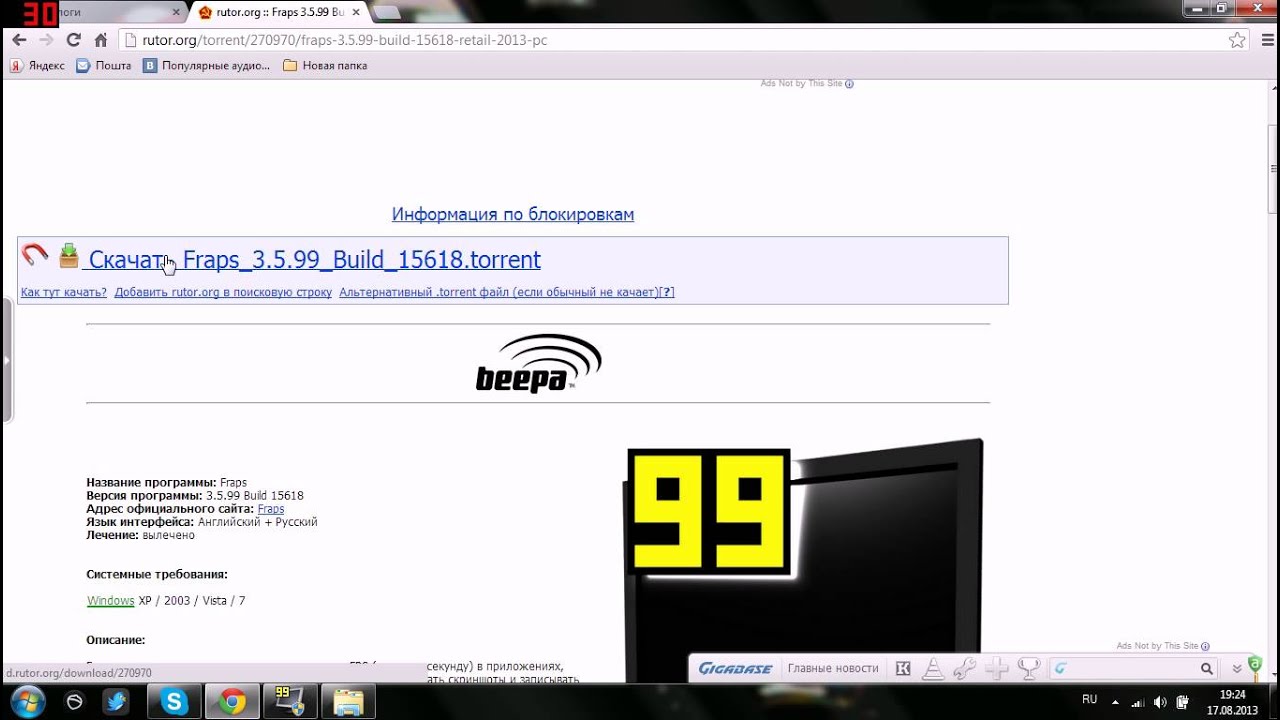The height and width of the screenshot is (720, 1280).
Task: Click the trophy icon in Gigabase bar
Action: pyautogui.click(x=1030, y=668)
